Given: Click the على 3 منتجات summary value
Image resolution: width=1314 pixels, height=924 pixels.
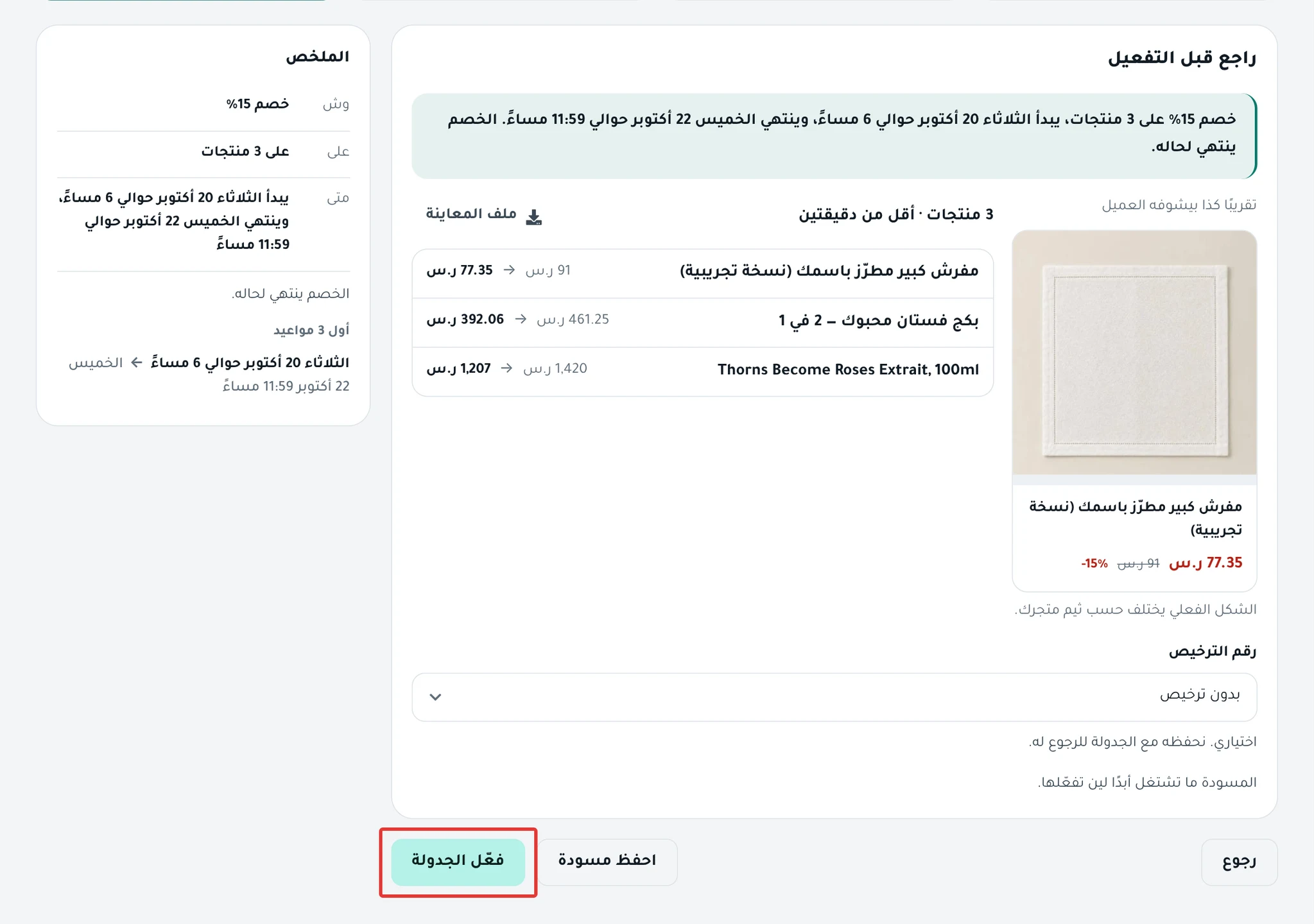Looking at the screenshot, I should click(x=245, y=151).
